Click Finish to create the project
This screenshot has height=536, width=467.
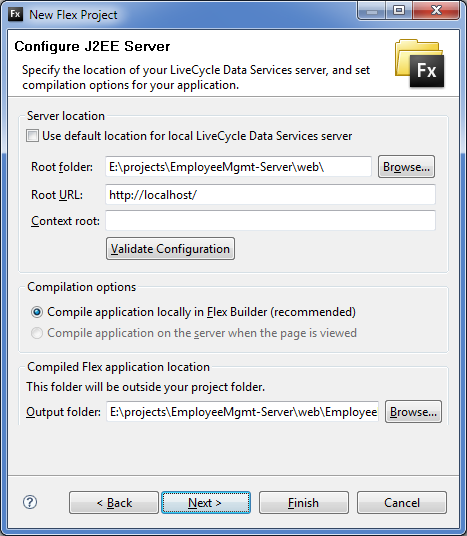point(304,502)
